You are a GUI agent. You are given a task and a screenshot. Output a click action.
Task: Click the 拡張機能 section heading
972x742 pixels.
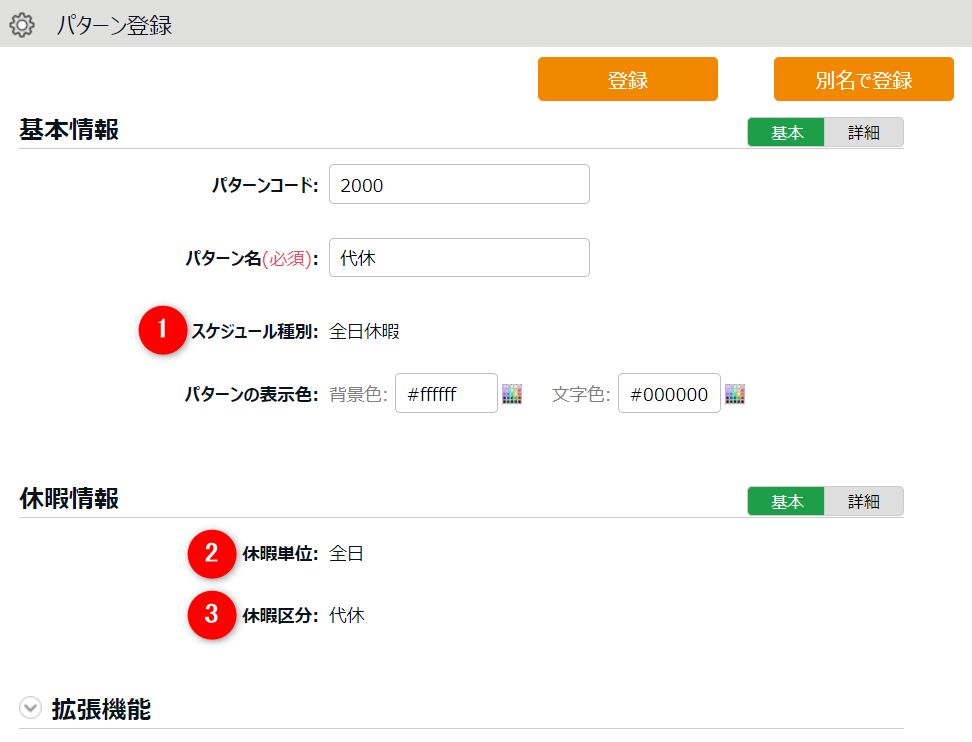(101, 709)
